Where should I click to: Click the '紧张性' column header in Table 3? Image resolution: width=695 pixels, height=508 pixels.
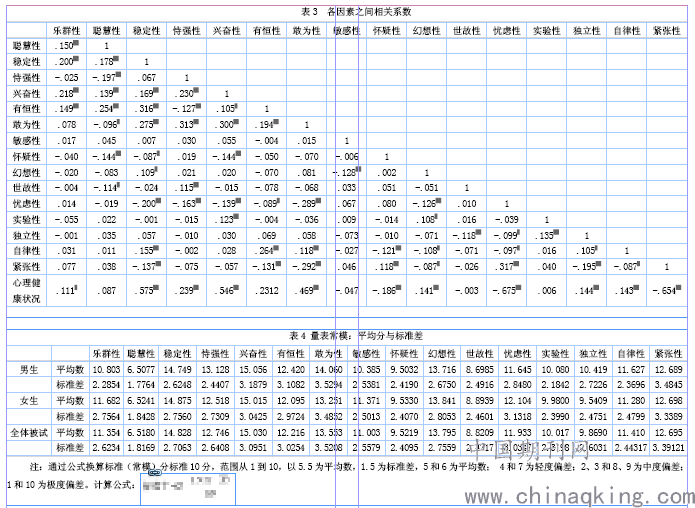667,30
